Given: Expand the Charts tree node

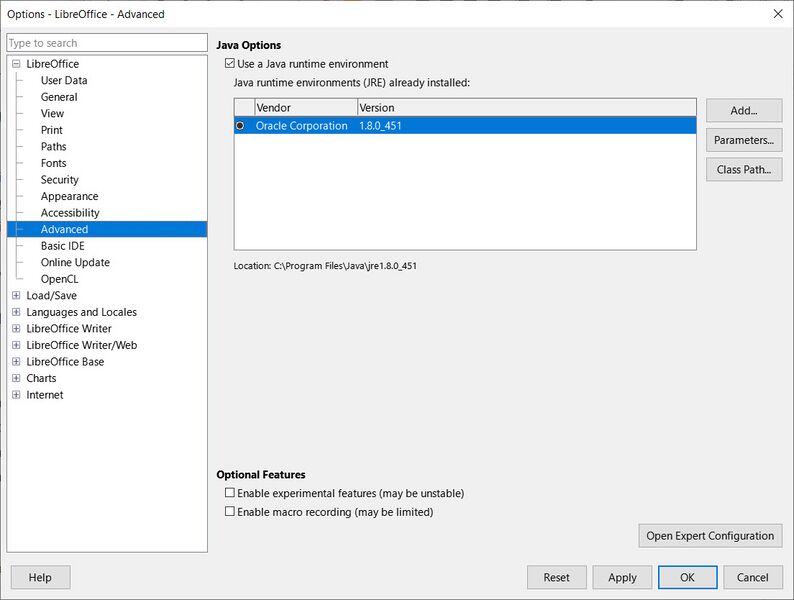Looking at the screenshot, I should pyautogui.click(x=16, y=378).
